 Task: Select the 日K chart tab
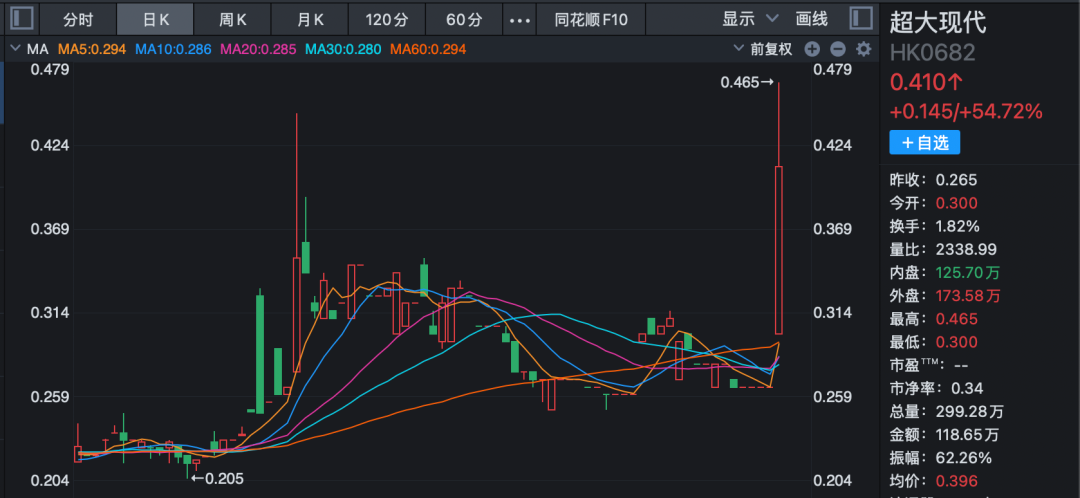pos(156,19)
